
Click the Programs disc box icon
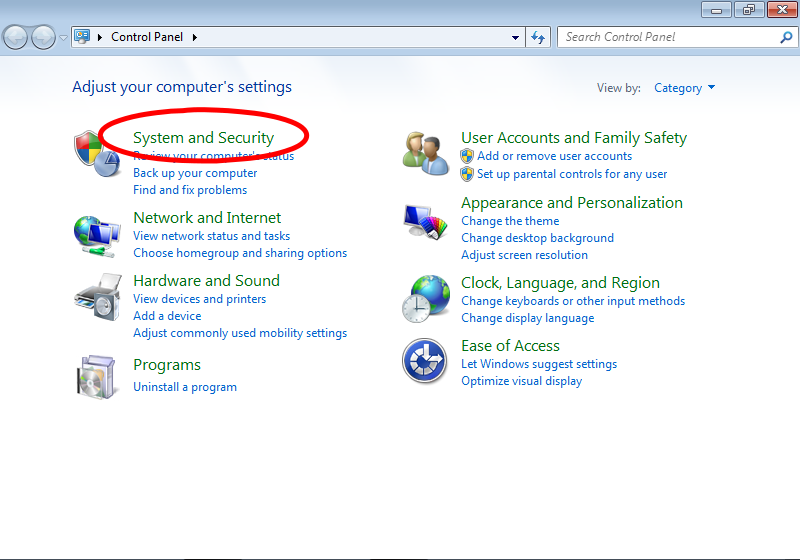[97, 376]
